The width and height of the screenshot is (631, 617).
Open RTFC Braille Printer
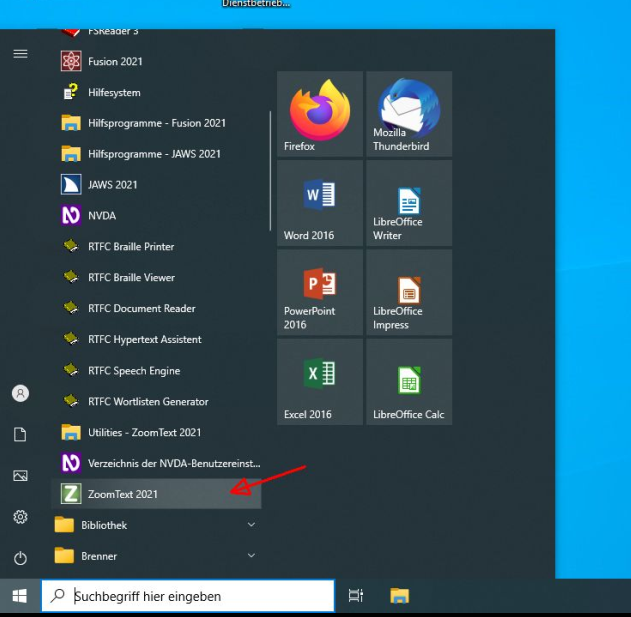pyautogui.click(x=156, y=247)
